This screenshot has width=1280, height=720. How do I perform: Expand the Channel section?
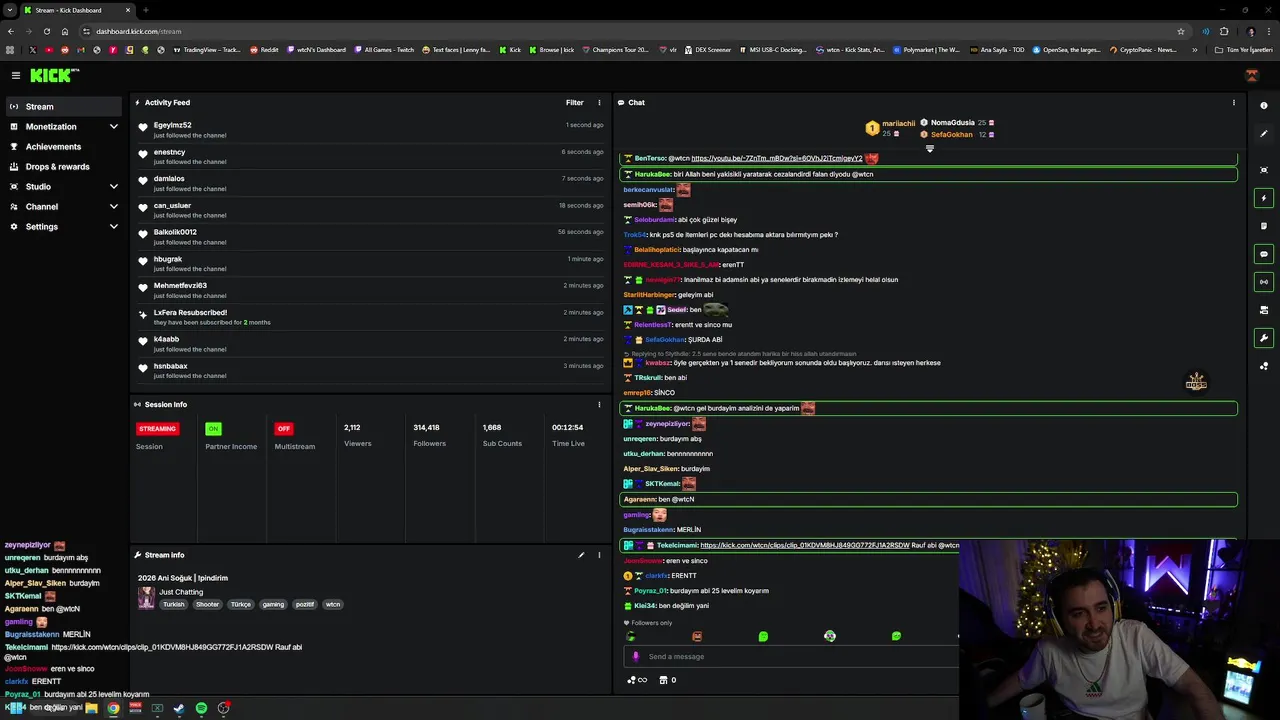[62, 207]
